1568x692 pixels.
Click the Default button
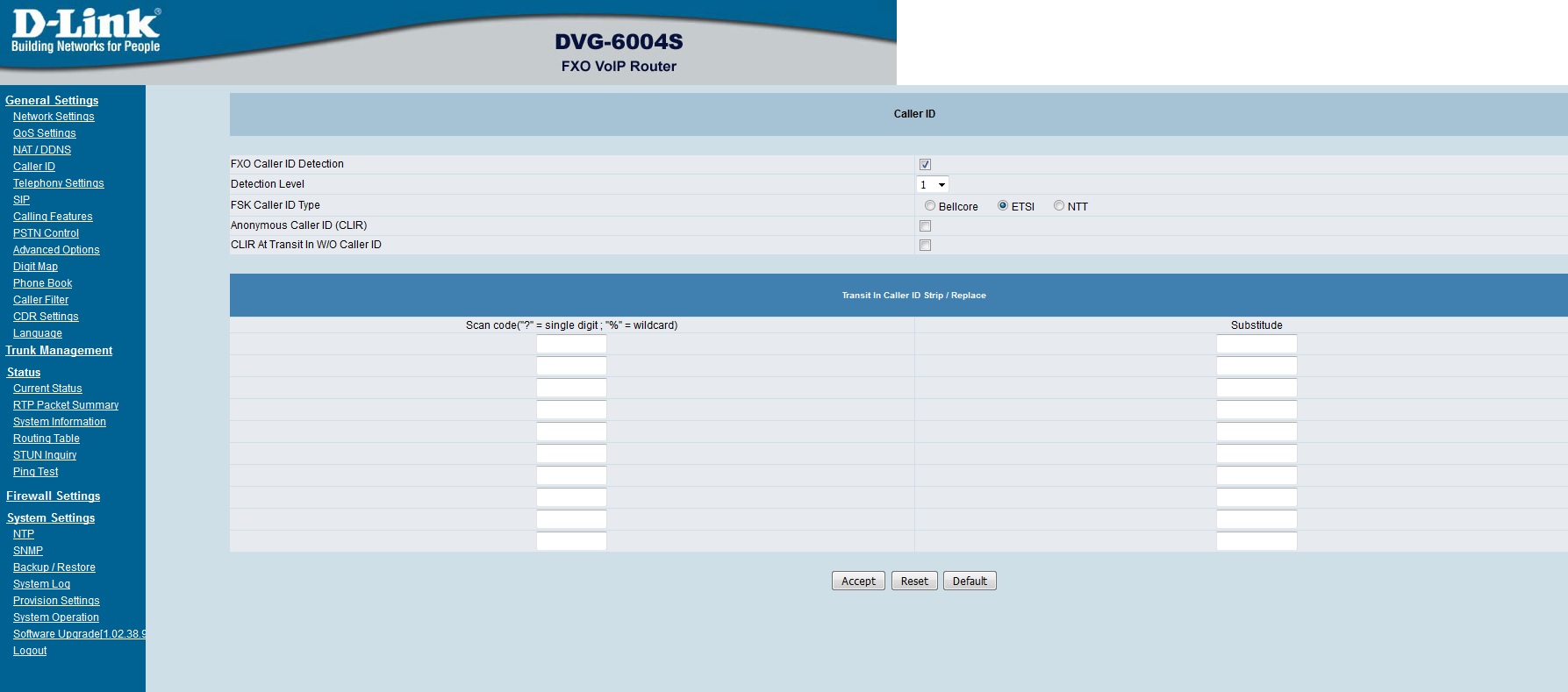click(x=970, y=581)
